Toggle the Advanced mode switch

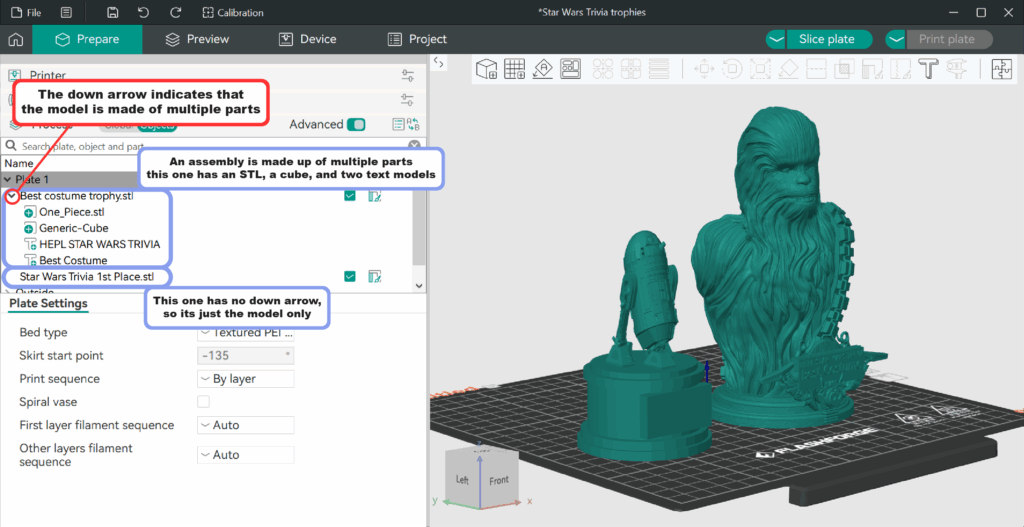pyautogui.click(x=356, y=125)
